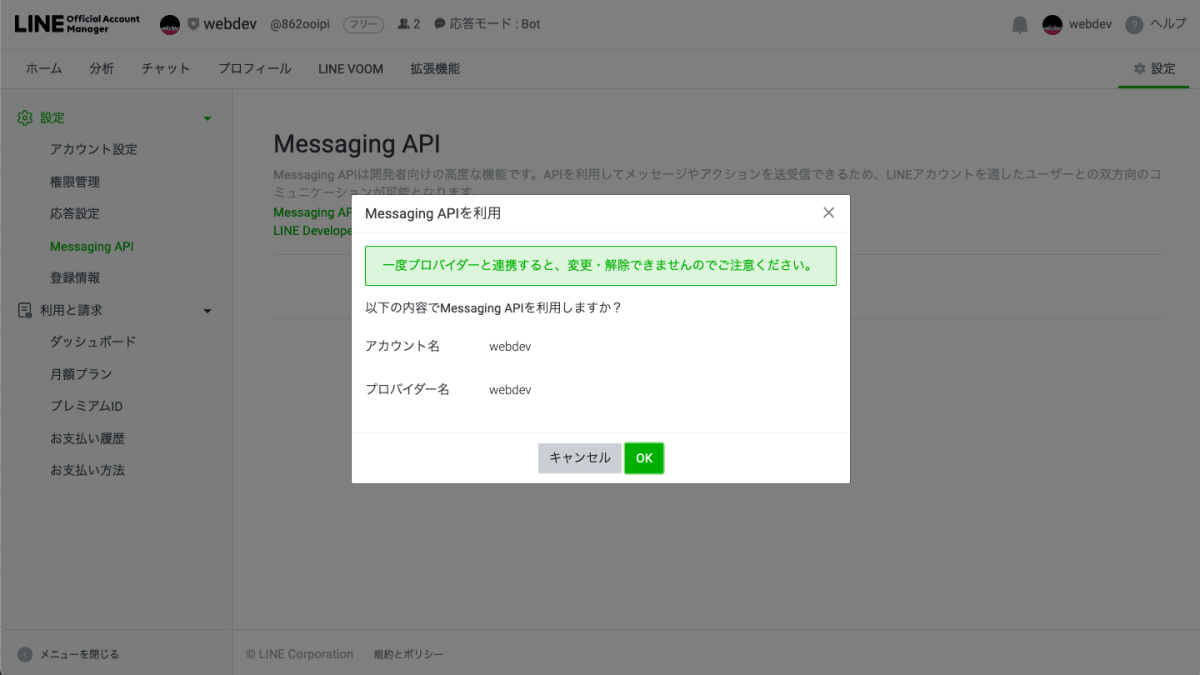Viewport: 1200px width, 675px height.
Task: Open the 分析 tab
Action: [102, 69]
